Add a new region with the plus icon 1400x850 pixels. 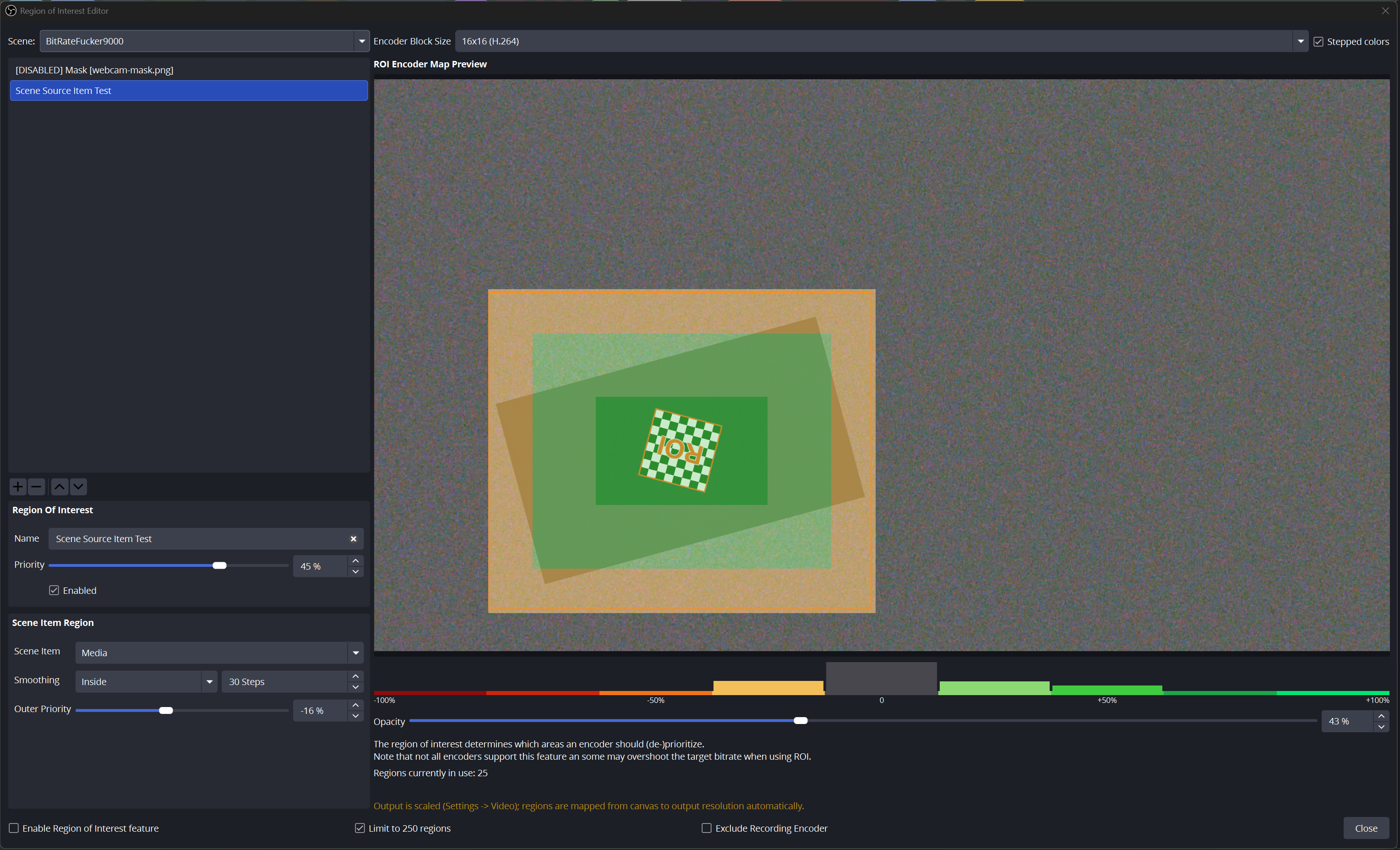tap(17, 487)
